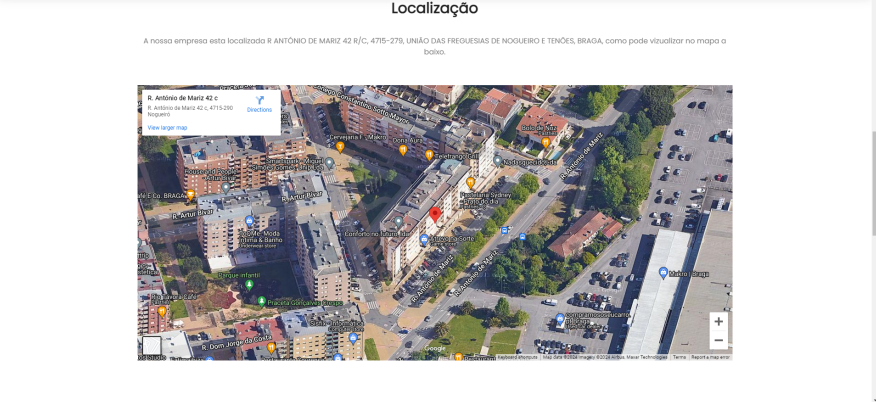Viewport: 876px width, 402px height.
Task: Select the computer store shop marker
Action: (x=353, y=338)
